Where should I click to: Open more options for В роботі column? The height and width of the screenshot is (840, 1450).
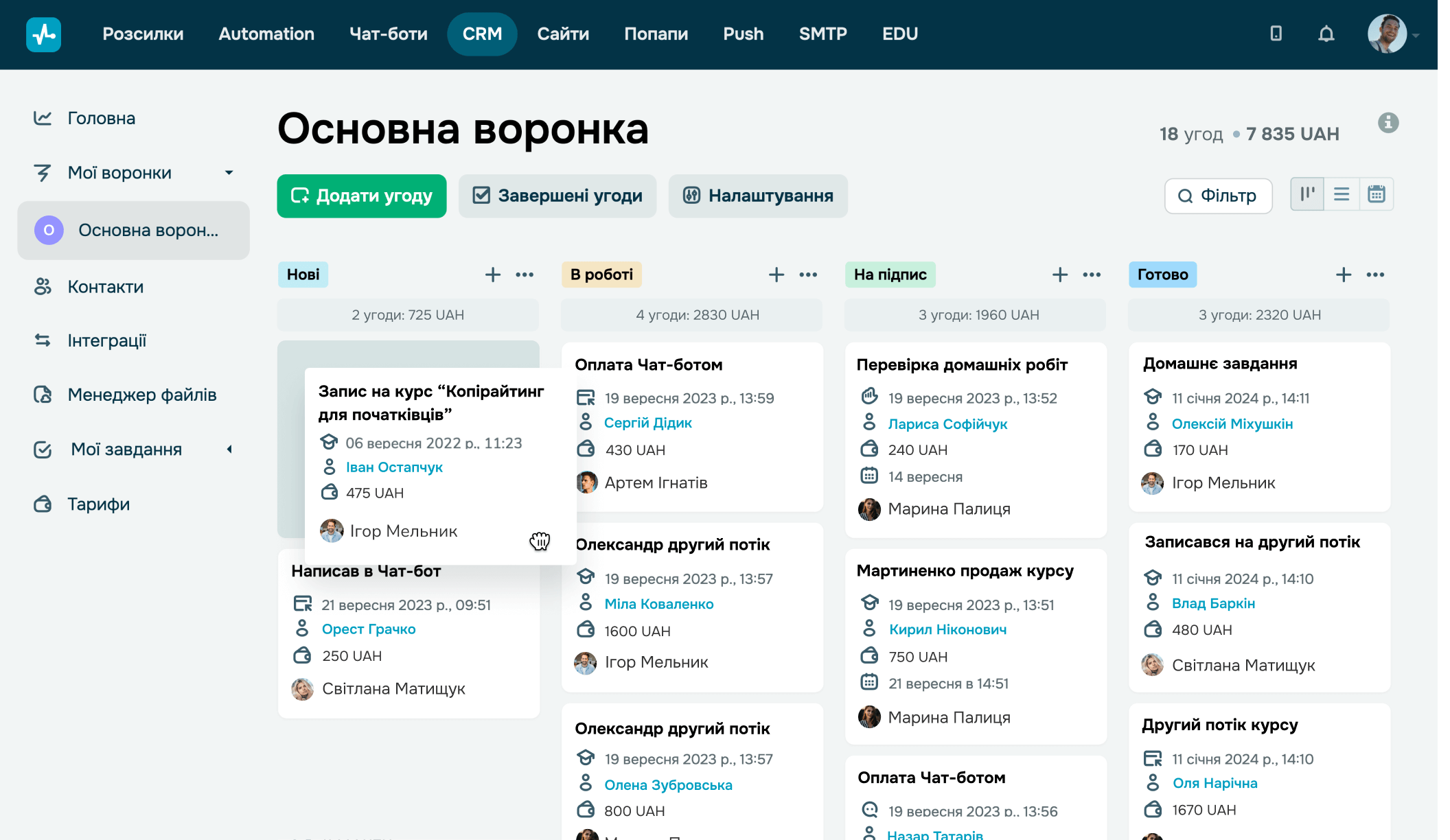click(808, 275)
